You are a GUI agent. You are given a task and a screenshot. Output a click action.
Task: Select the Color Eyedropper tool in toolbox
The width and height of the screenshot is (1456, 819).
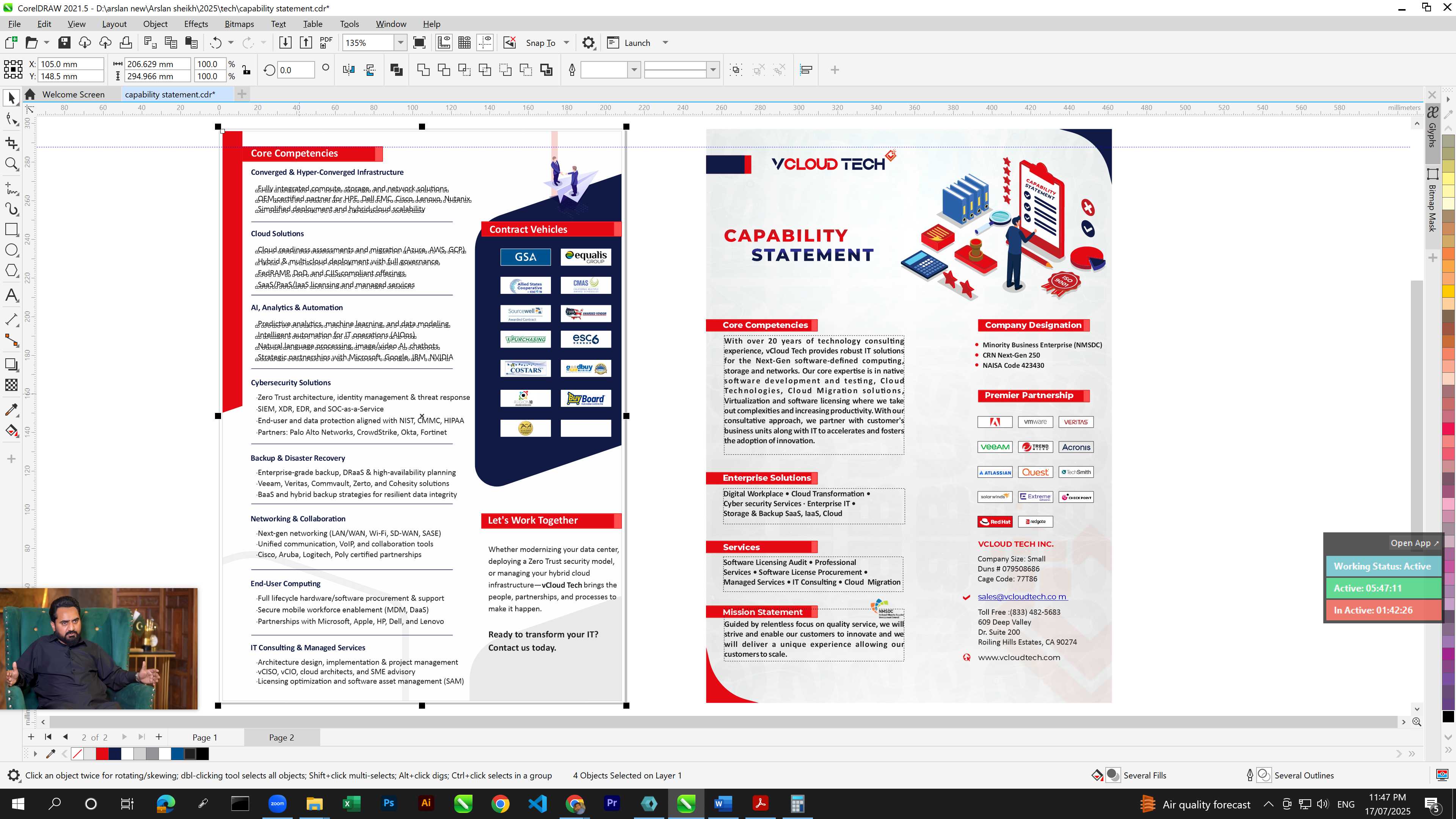11,410
